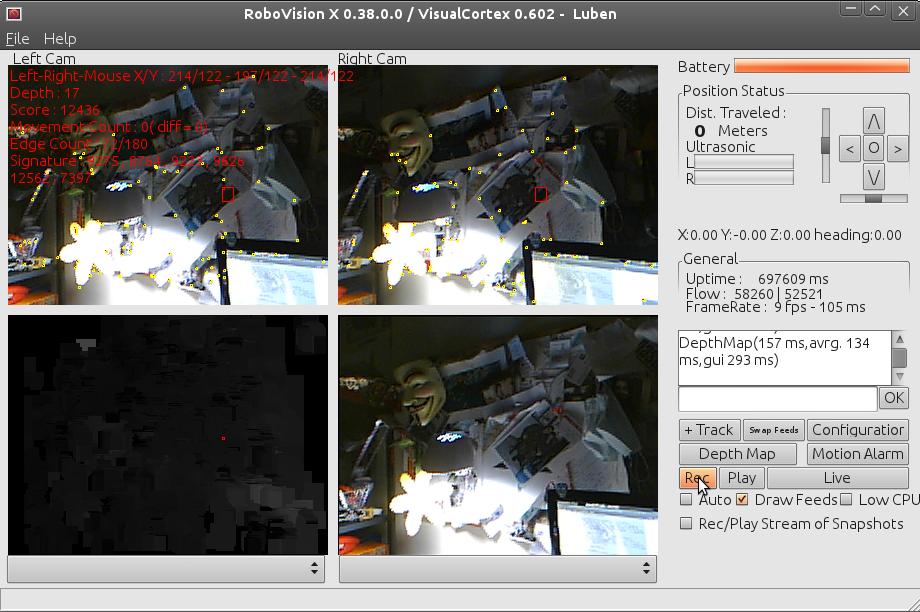The height and width of the screenshot is (612, 920).
Task: Click the DepthMap timing log text
Action: 774,351
